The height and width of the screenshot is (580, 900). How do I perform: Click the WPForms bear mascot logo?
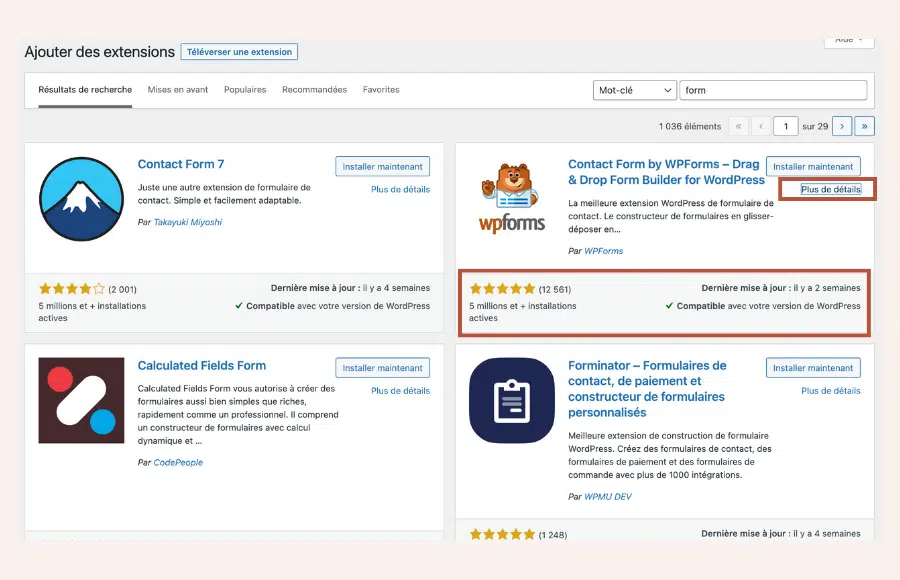coord(512,198)
